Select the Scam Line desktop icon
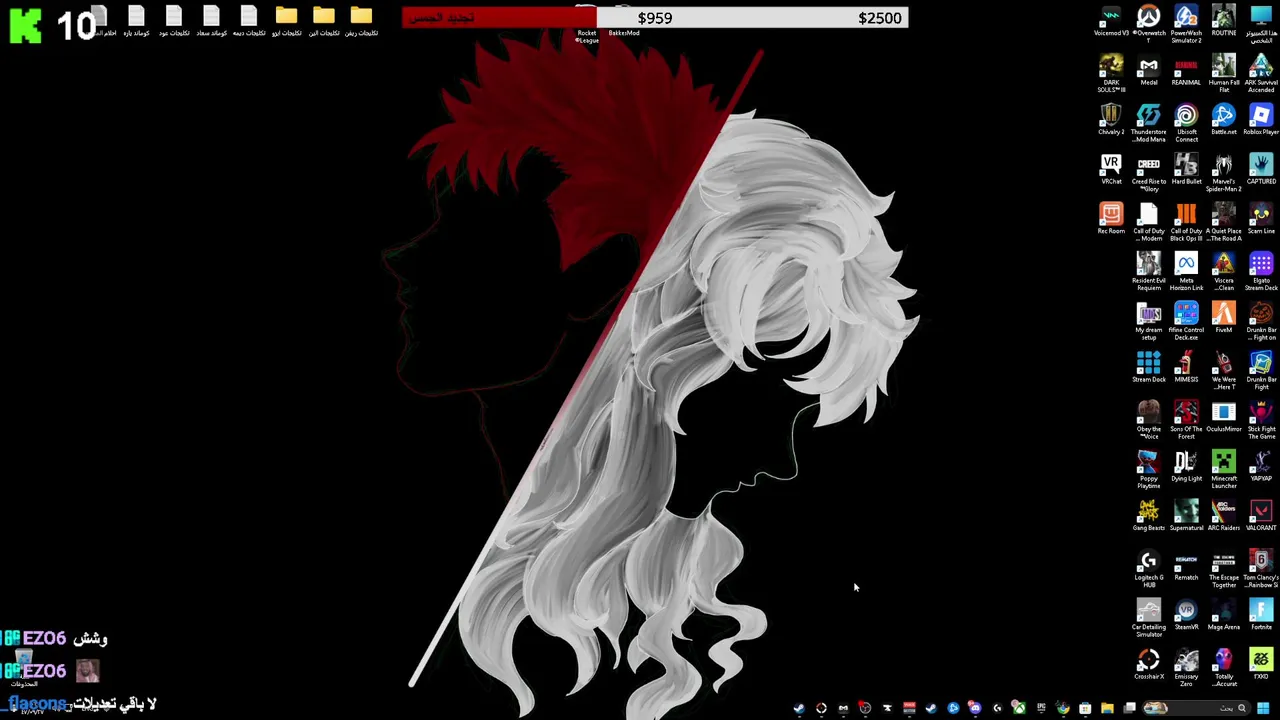 pos(1261,219)
